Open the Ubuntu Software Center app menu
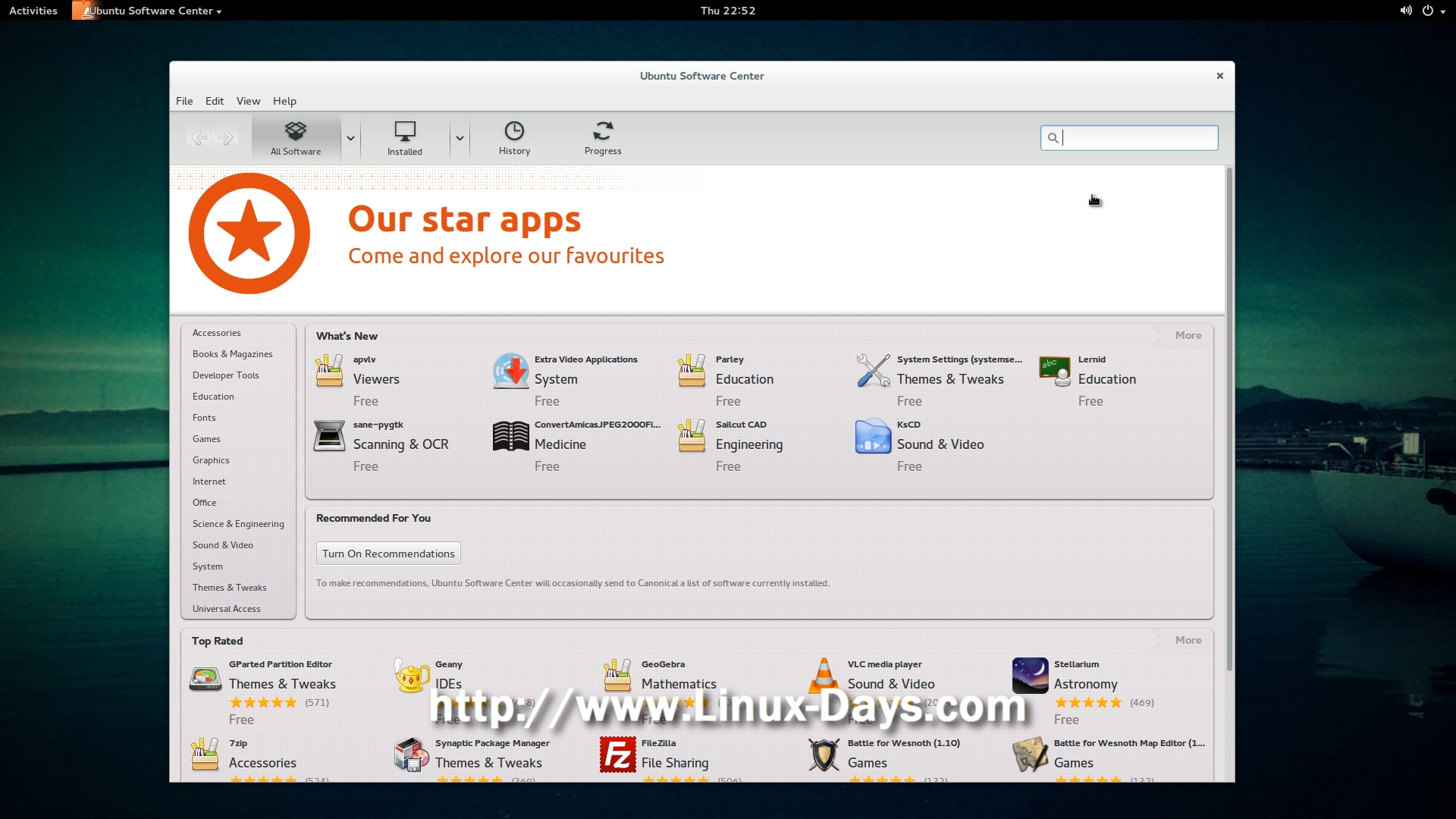Image resolution: width=1456 pixels, height=819 pixels. tap(148, 11)
